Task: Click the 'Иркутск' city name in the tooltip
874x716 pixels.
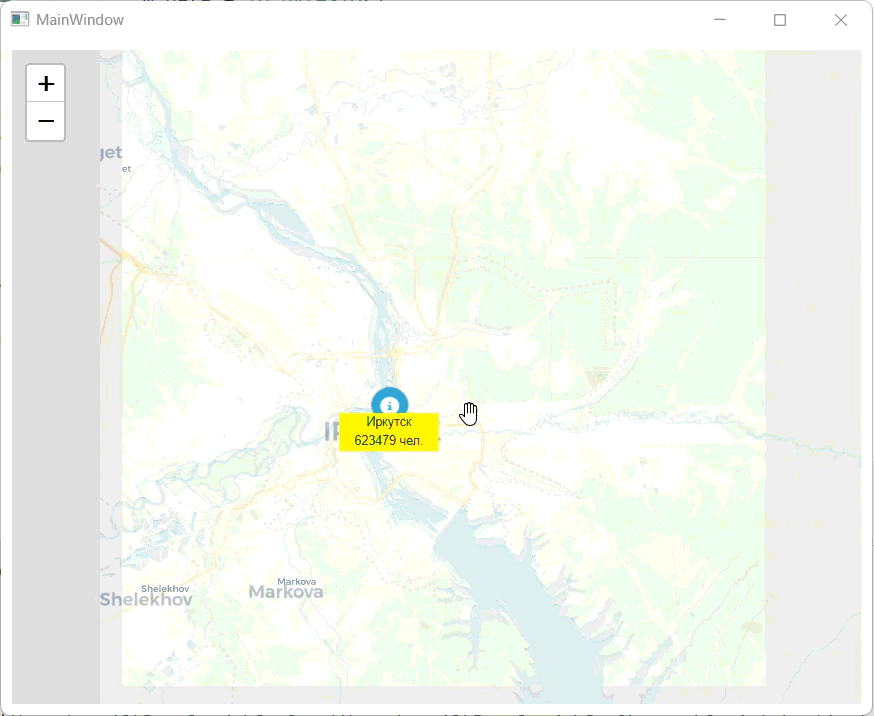Action: click(388, 422)
